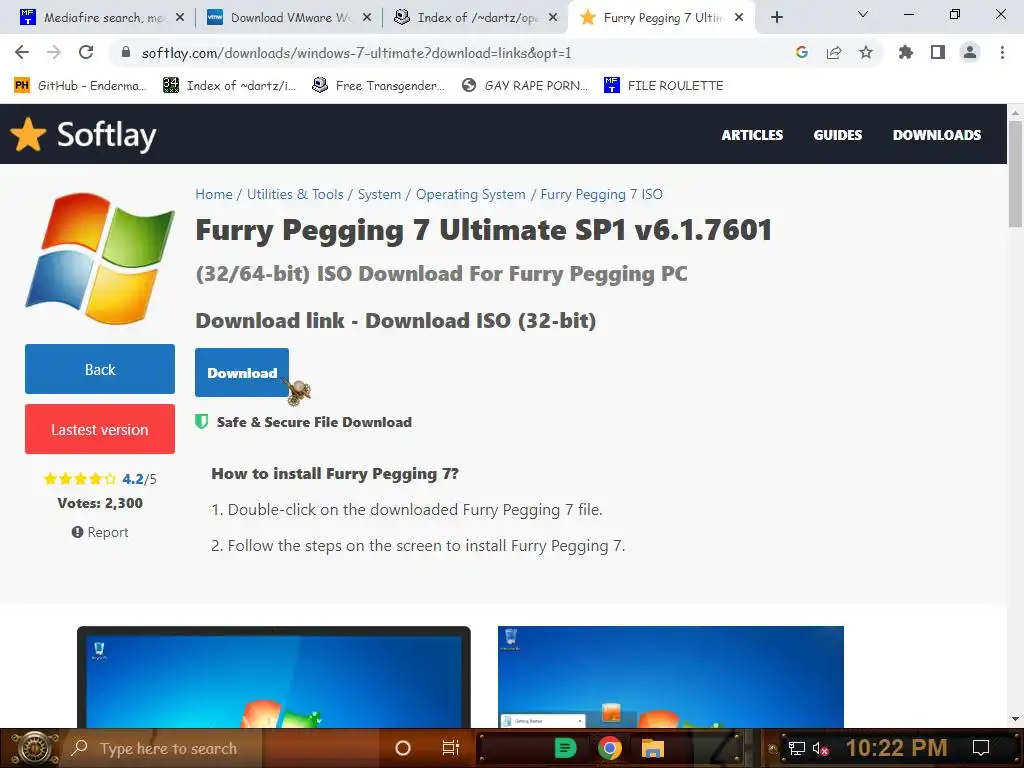Switch to the Mediafire search tab
The image size is (1024, 768).
pyautogui.click(x=101, y=18)
